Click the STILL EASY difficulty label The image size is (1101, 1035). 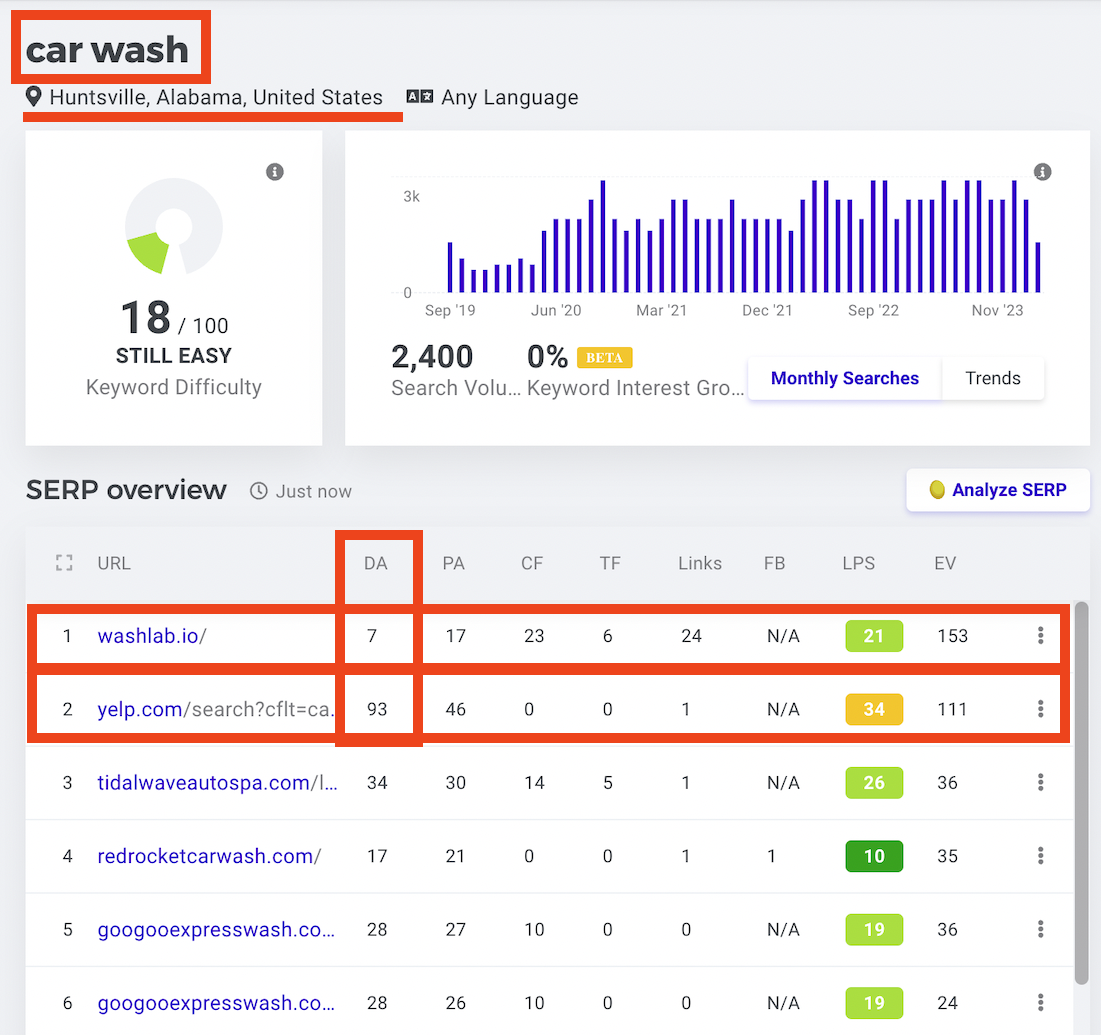pyautogui.click(x=173, y=356)
